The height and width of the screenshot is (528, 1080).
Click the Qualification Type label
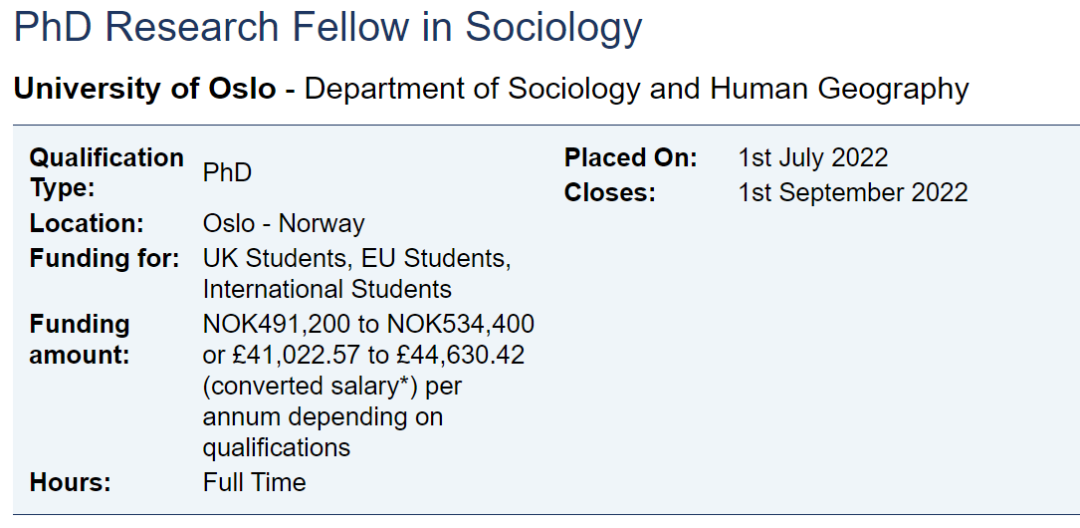pos(106,172)
